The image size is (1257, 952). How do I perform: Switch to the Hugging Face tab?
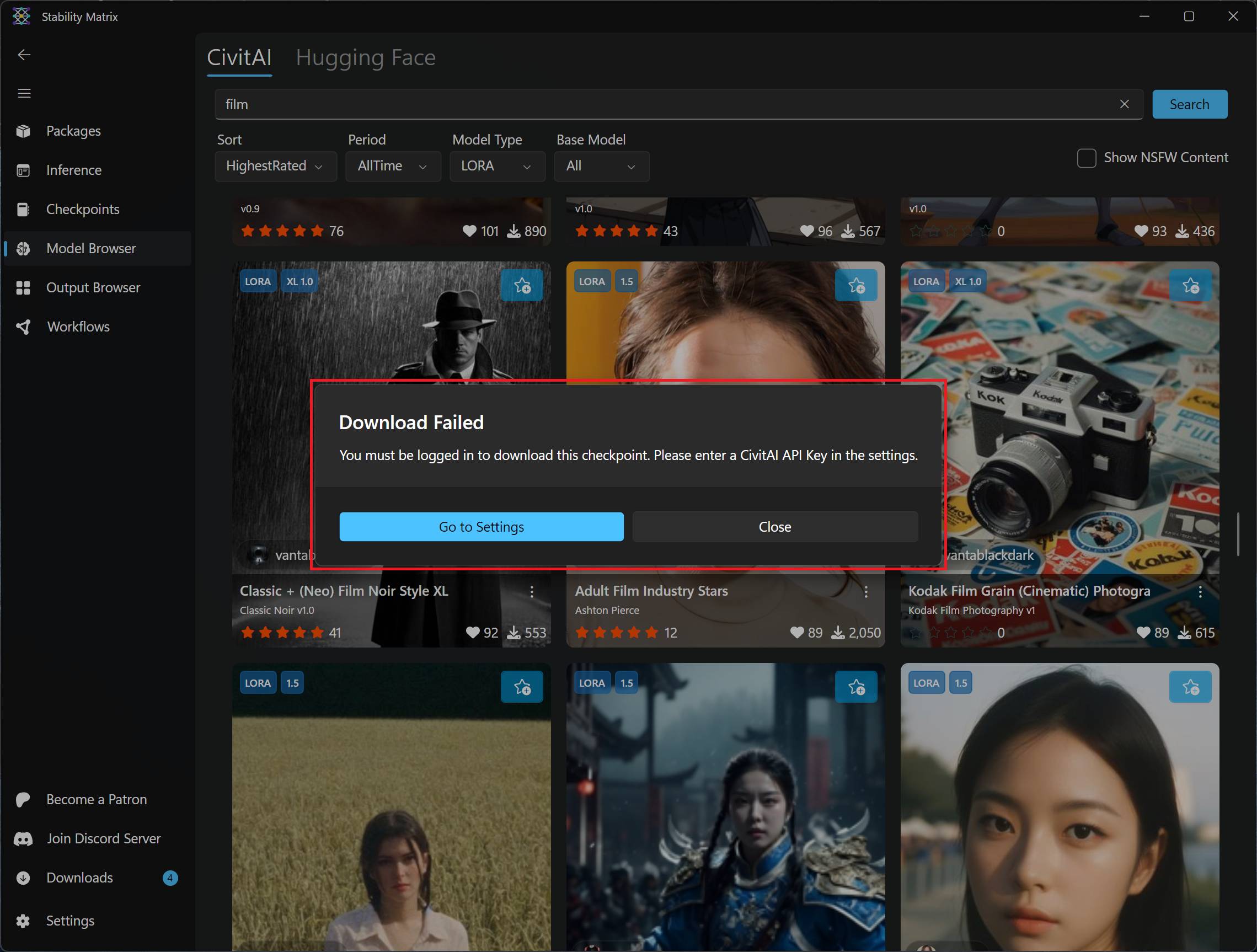(365, 57)
